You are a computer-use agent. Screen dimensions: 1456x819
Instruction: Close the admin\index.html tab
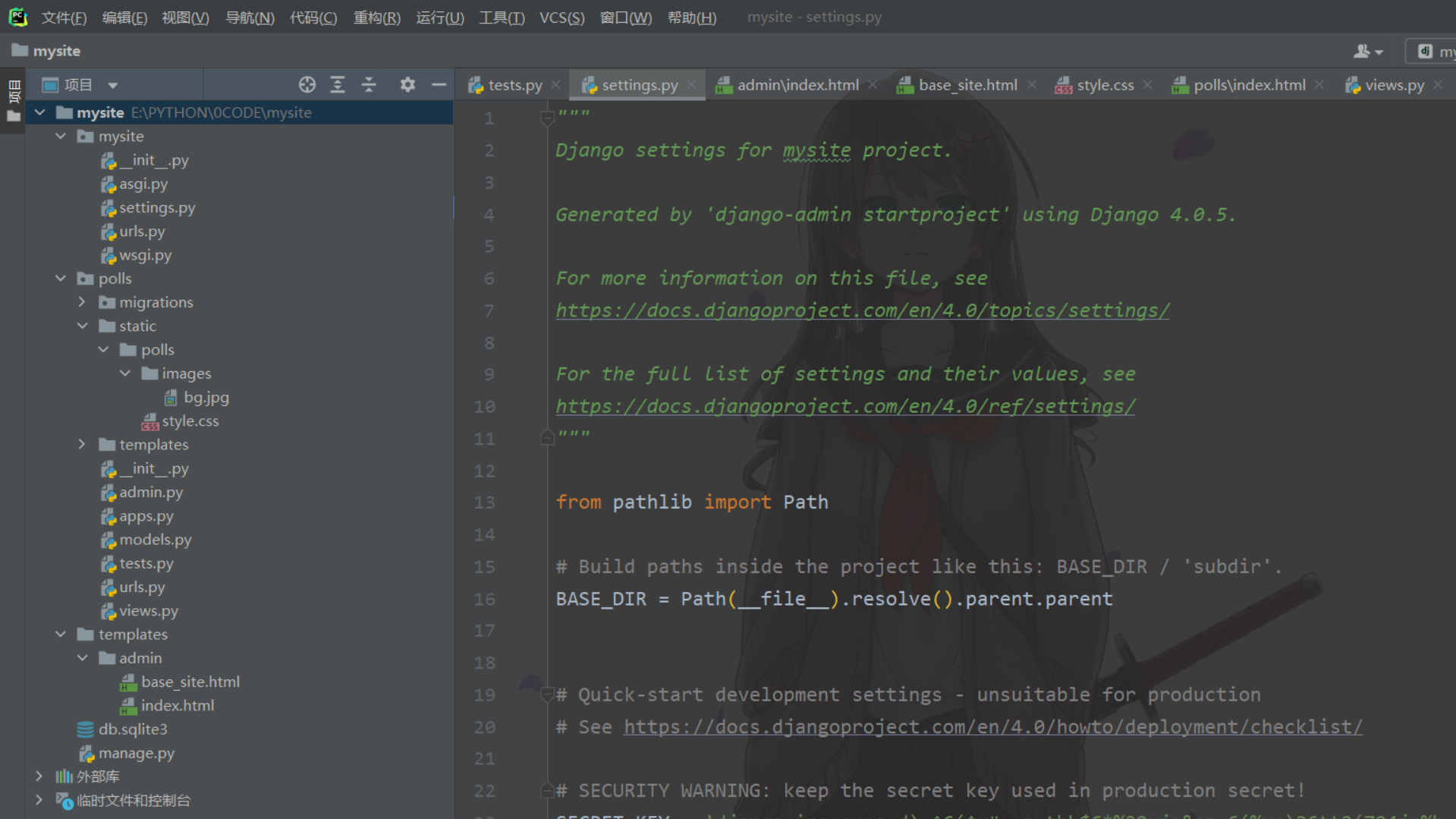point(873,85)
